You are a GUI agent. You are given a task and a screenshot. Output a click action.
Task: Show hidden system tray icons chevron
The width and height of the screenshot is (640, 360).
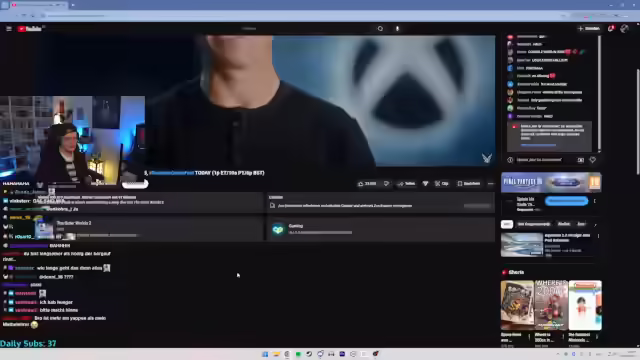pos(558,354)
